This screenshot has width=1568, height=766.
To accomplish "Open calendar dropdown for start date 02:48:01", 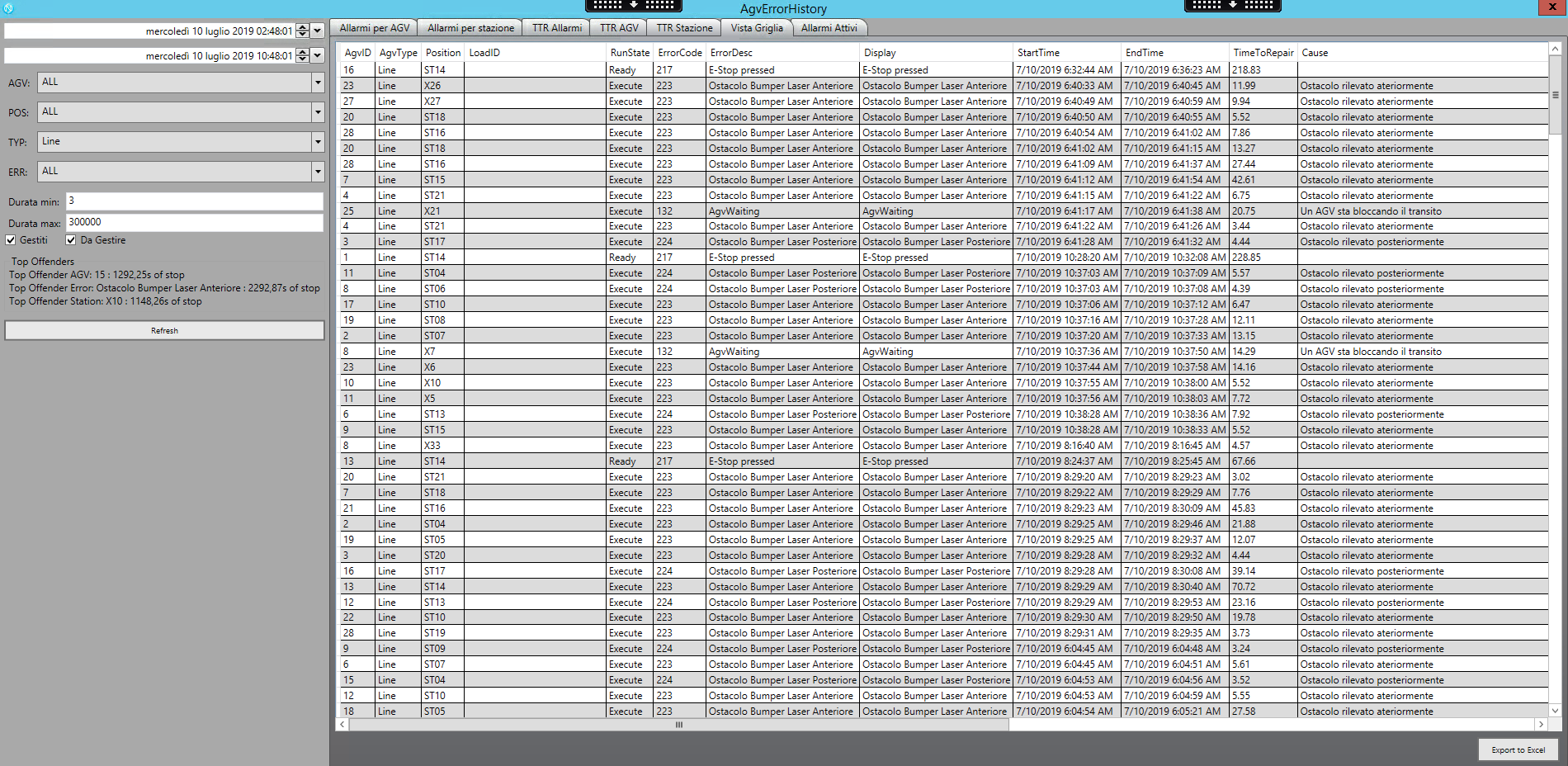I will [317, 31].
